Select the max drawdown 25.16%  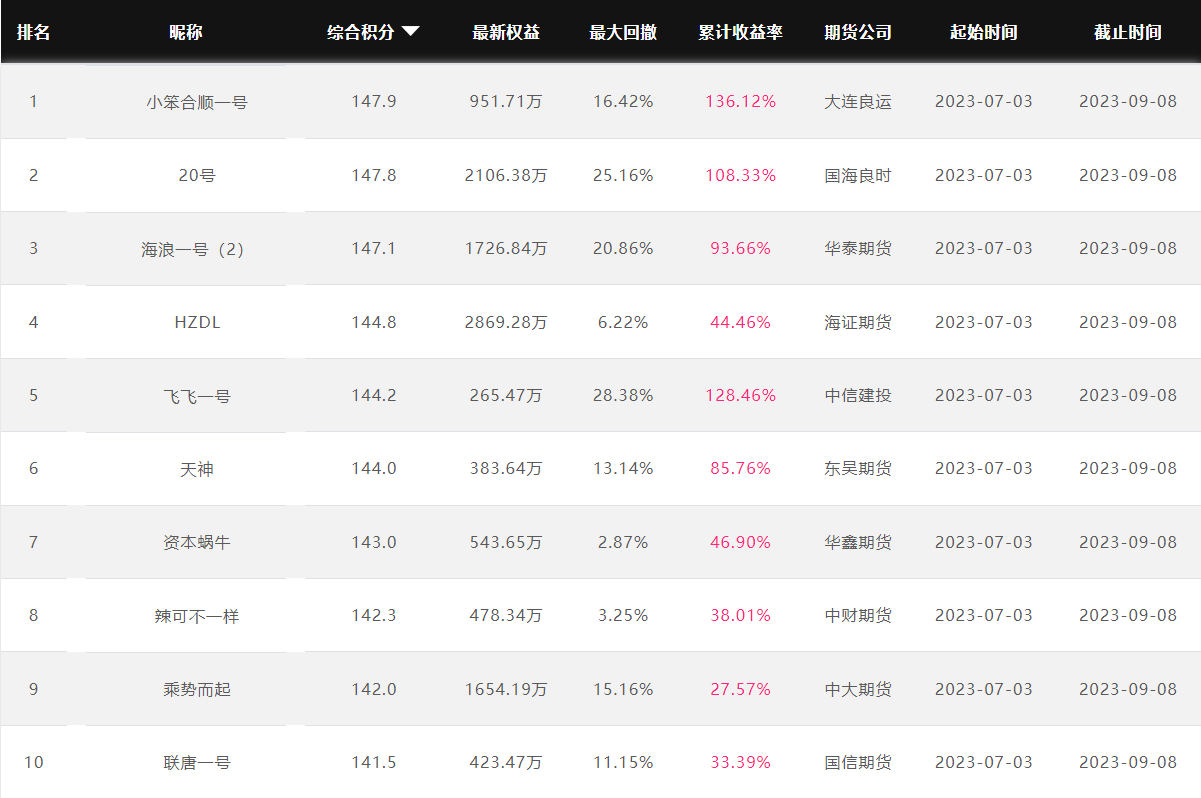[x=623, y=175]
